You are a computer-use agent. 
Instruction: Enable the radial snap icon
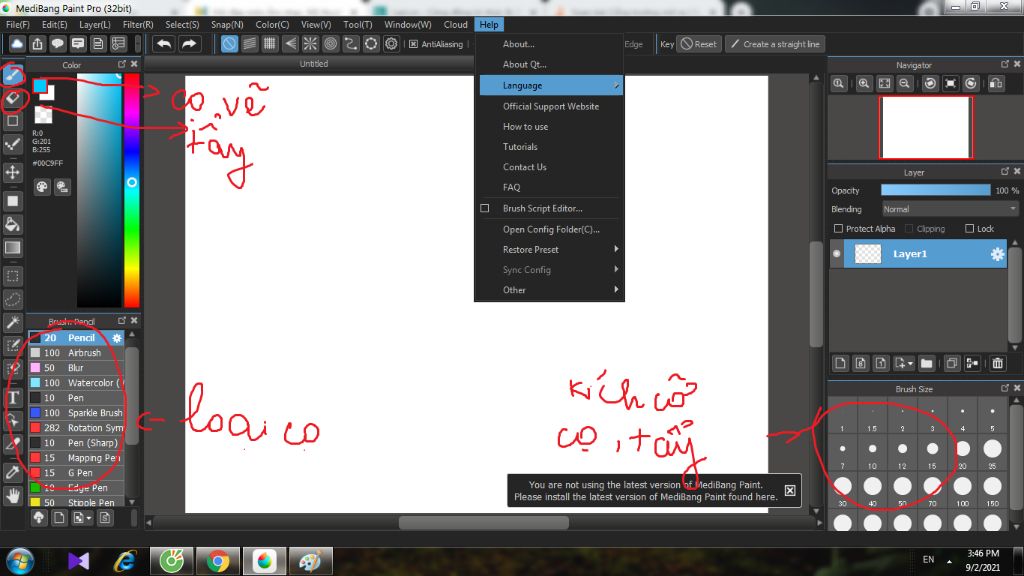pyautogui.click(x=310, y=44)
